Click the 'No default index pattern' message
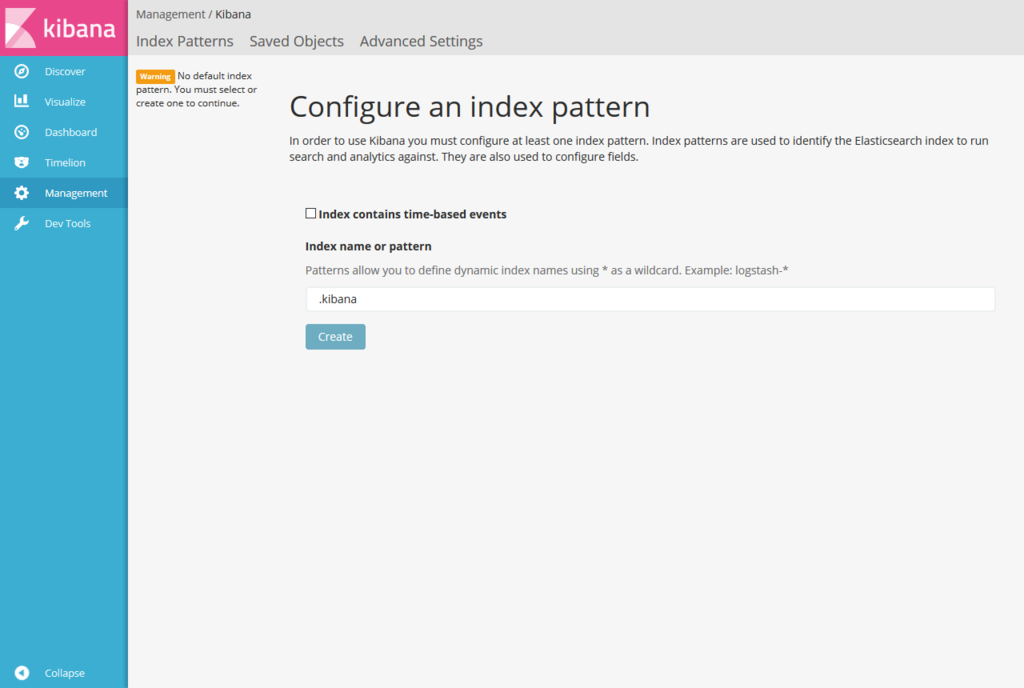 (197, 89)
